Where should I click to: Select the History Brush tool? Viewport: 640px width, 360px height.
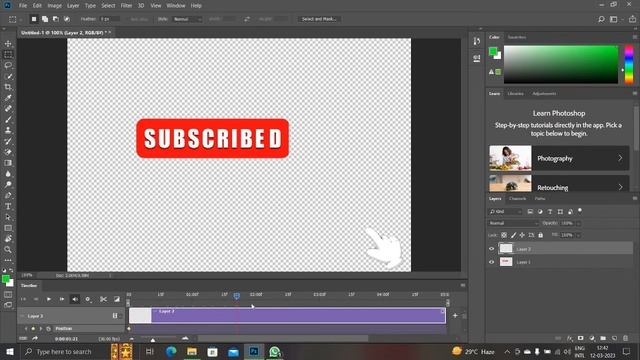click(8, 141)
